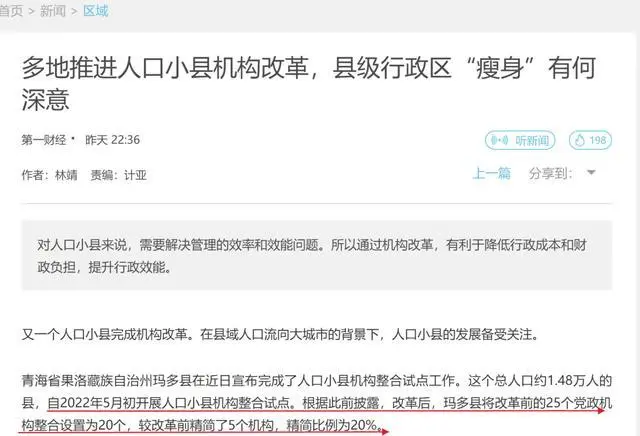640x436 pixels.
Task: Click the 分享到 share label
Action: click(x=550, y=174)
